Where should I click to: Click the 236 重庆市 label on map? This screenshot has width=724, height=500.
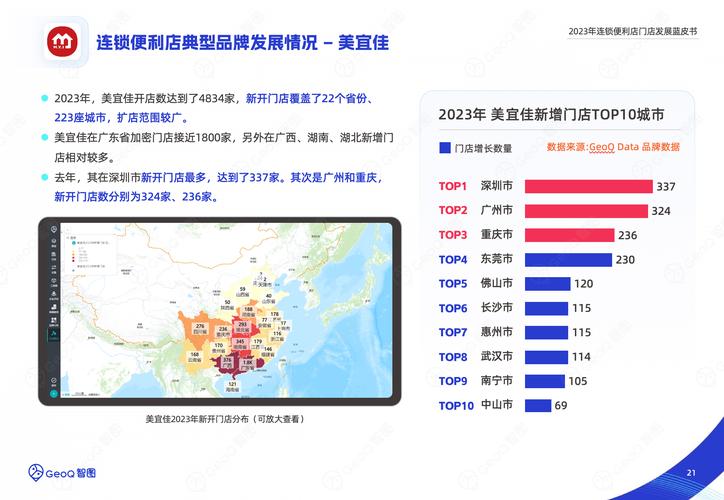(x=223, y=331)
